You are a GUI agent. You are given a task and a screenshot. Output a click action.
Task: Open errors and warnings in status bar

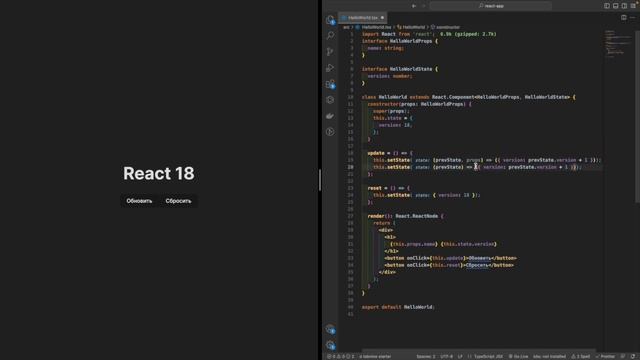tap(341, 356)
